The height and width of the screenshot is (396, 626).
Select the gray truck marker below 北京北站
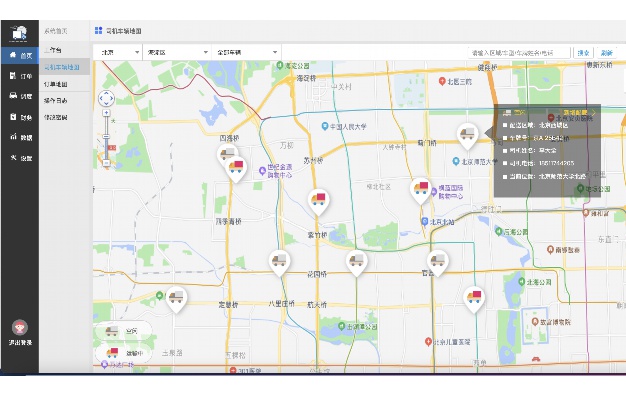[438, 263]
